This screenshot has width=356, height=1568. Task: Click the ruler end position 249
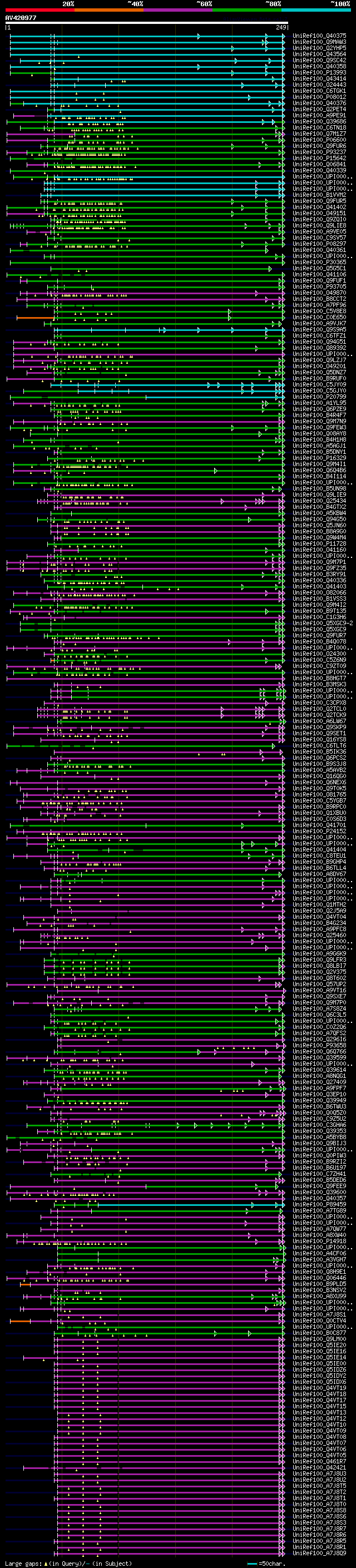pyautogui.click(x=281, y=27)
